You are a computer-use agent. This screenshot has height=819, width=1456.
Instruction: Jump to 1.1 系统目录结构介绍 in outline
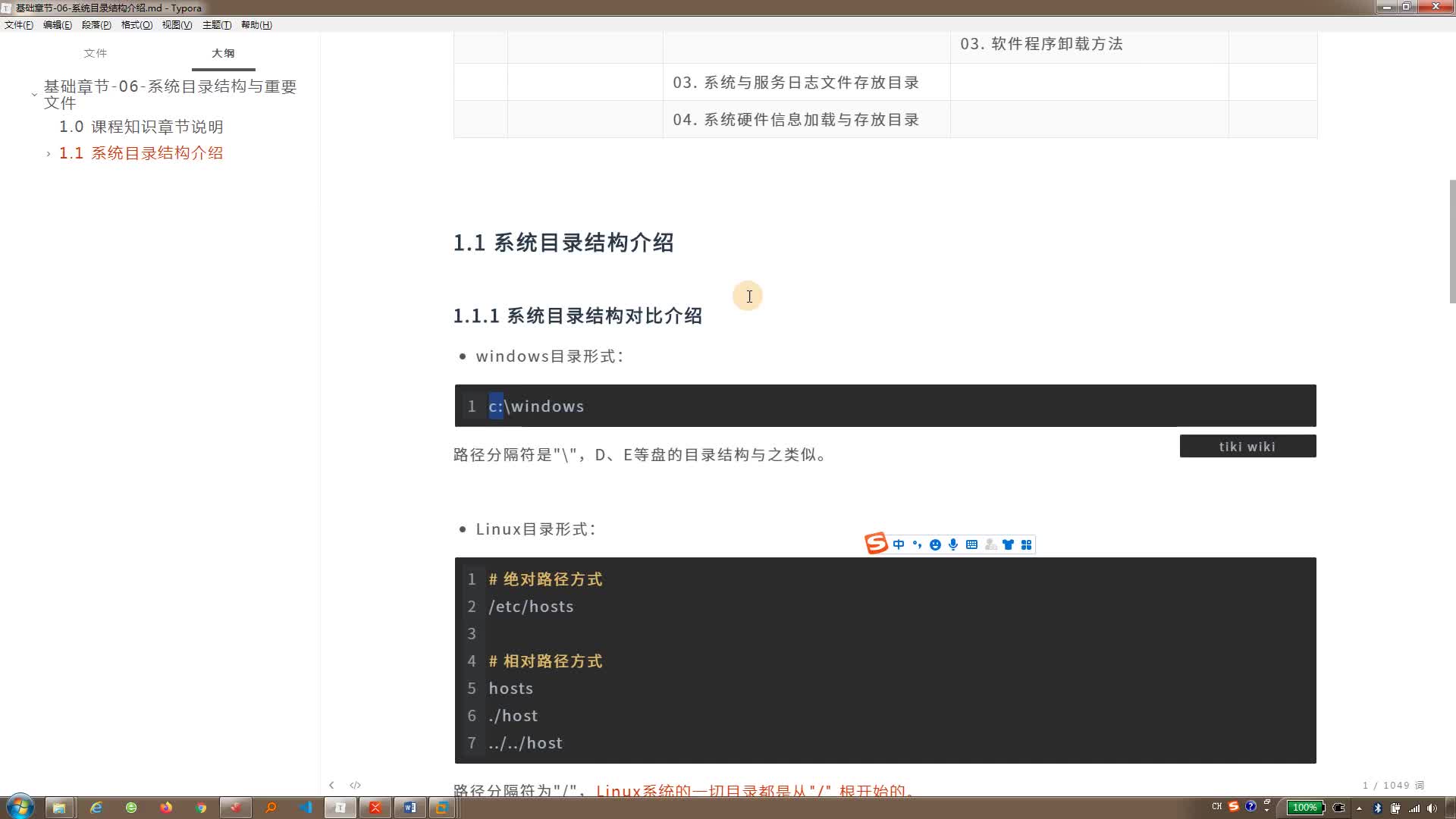point(141,153)
